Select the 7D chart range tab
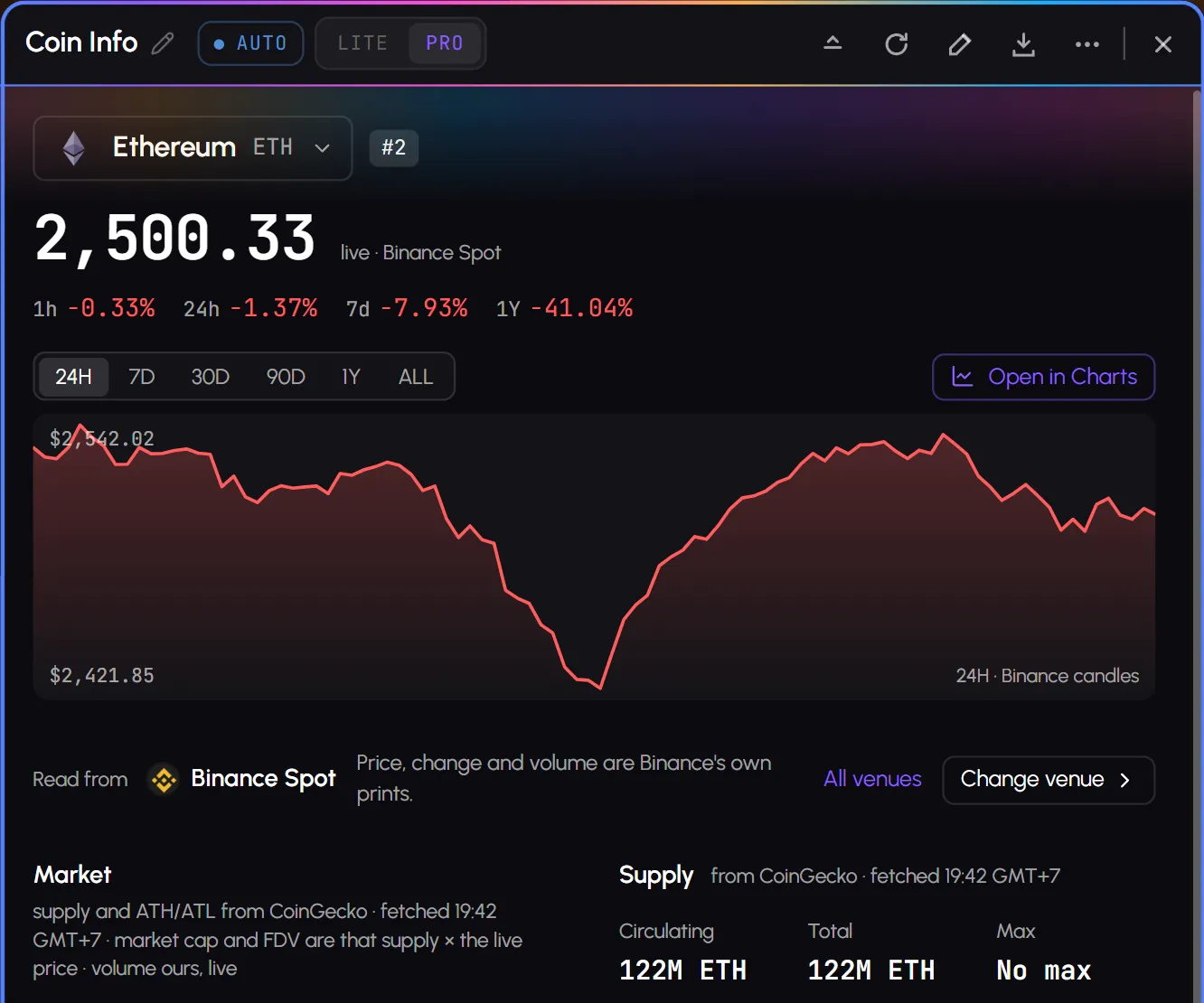 (x=142, y=377)
